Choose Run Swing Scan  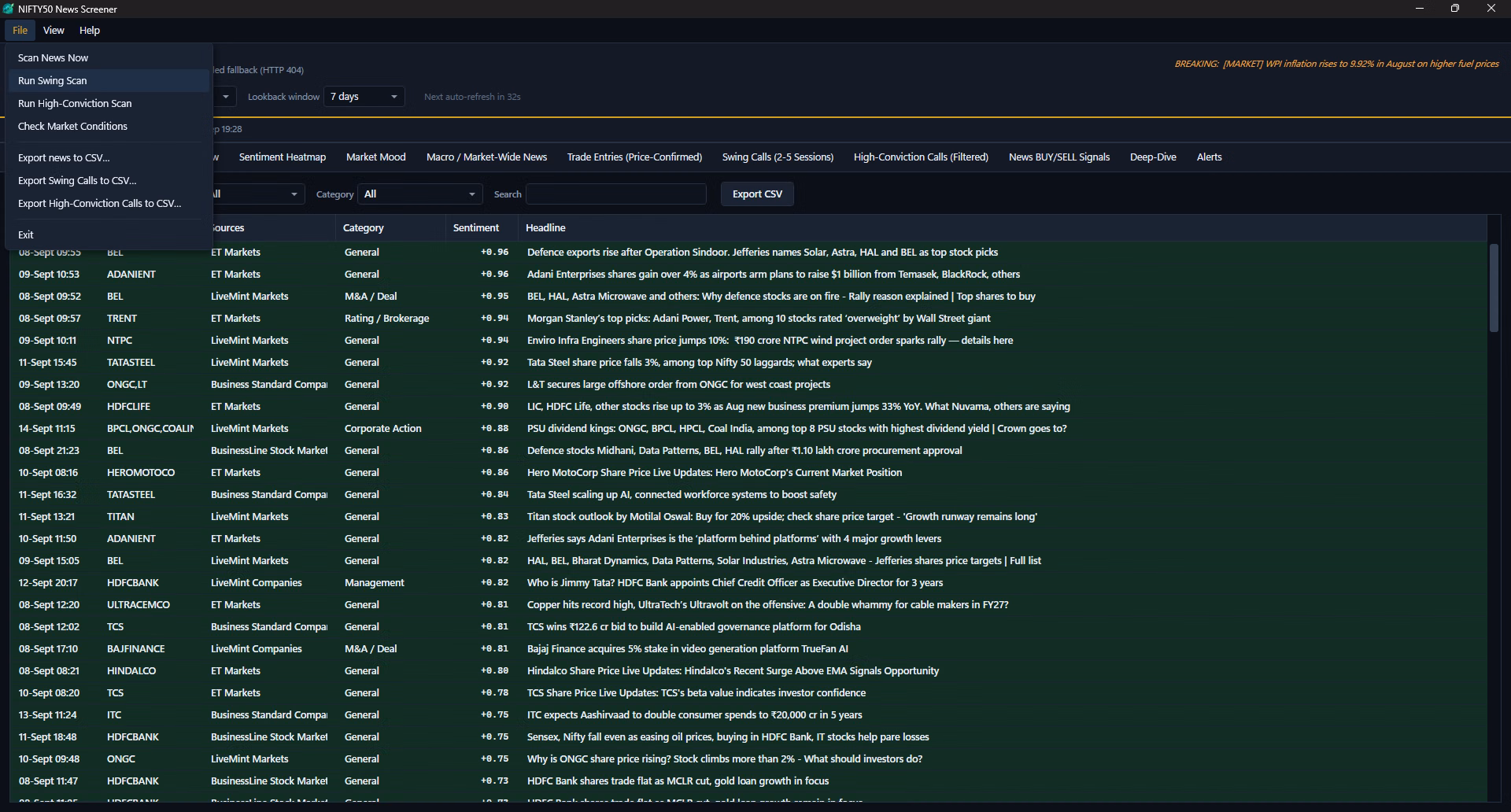[x=109, y=81]
